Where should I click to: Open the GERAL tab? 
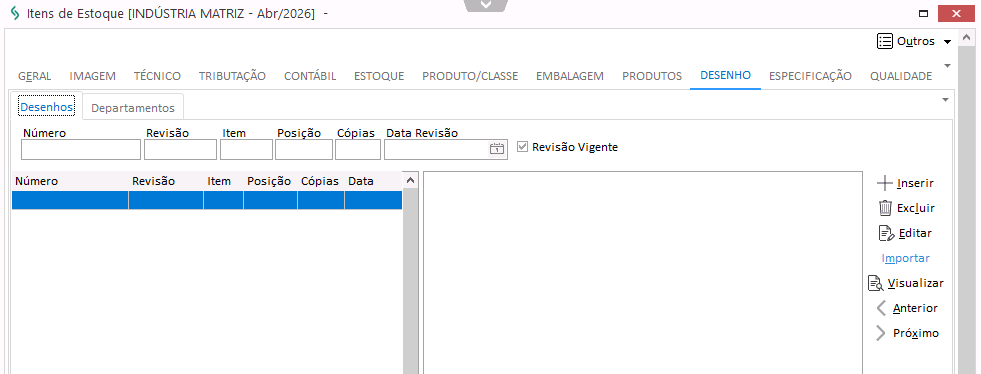point(34,76)
